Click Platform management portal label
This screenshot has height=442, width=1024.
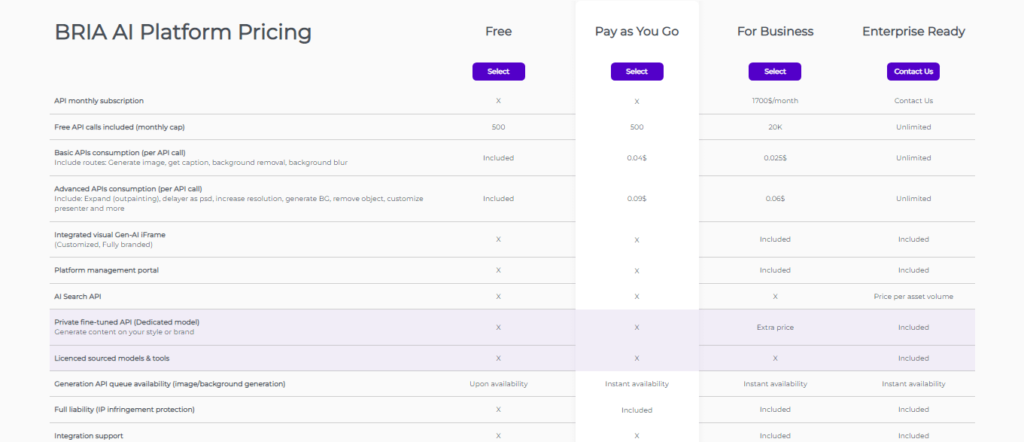(106, 270)
